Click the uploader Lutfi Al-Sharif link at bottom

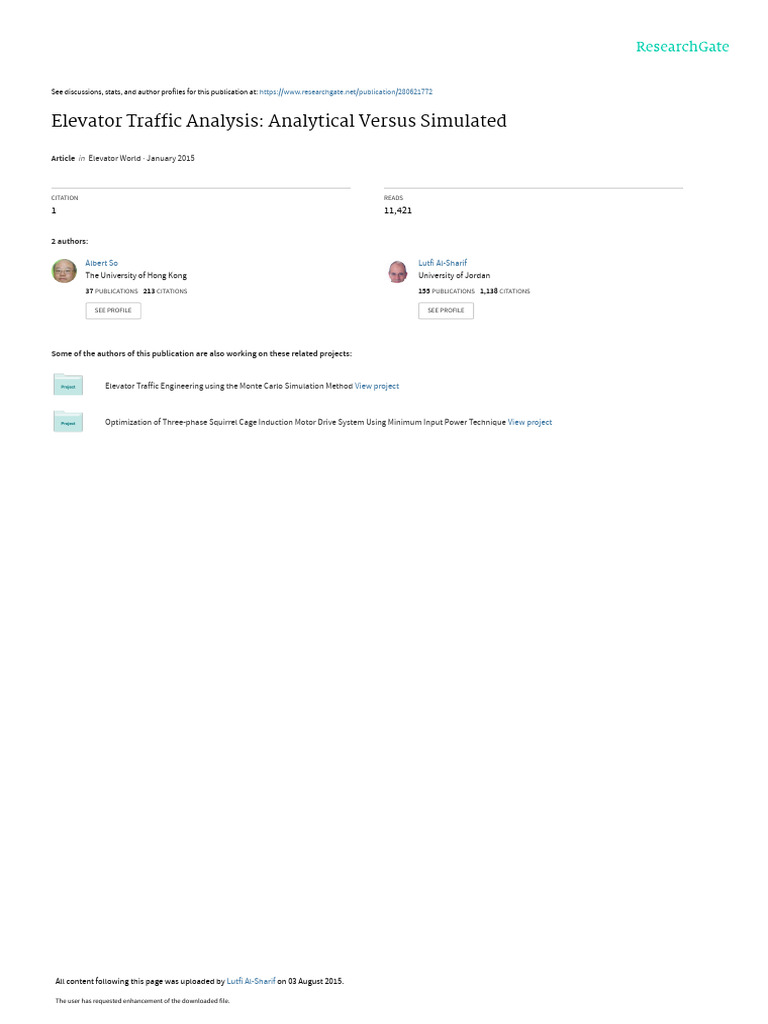click(251, 982)
